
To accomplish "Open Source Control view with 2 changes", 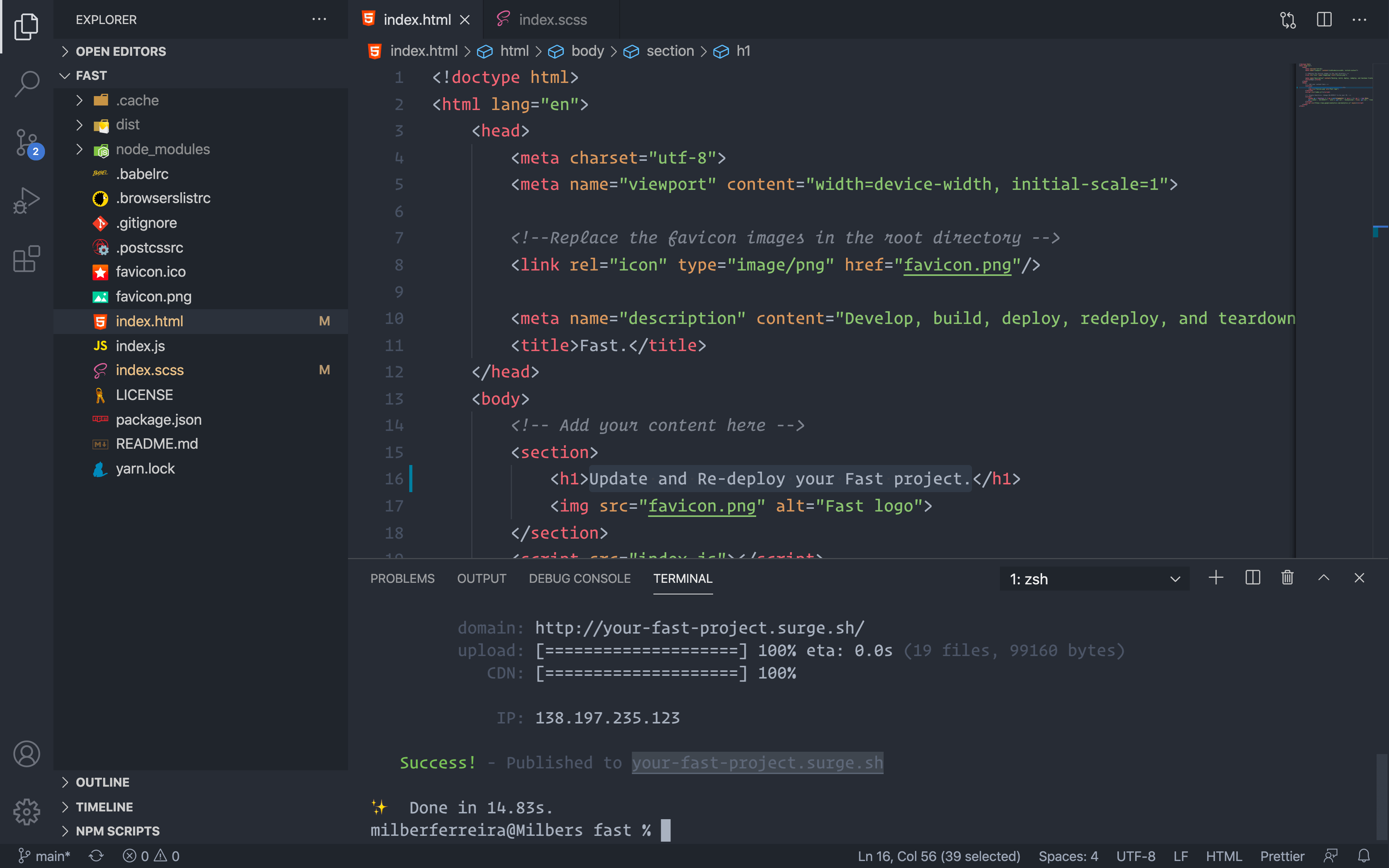I will [26, 142].
